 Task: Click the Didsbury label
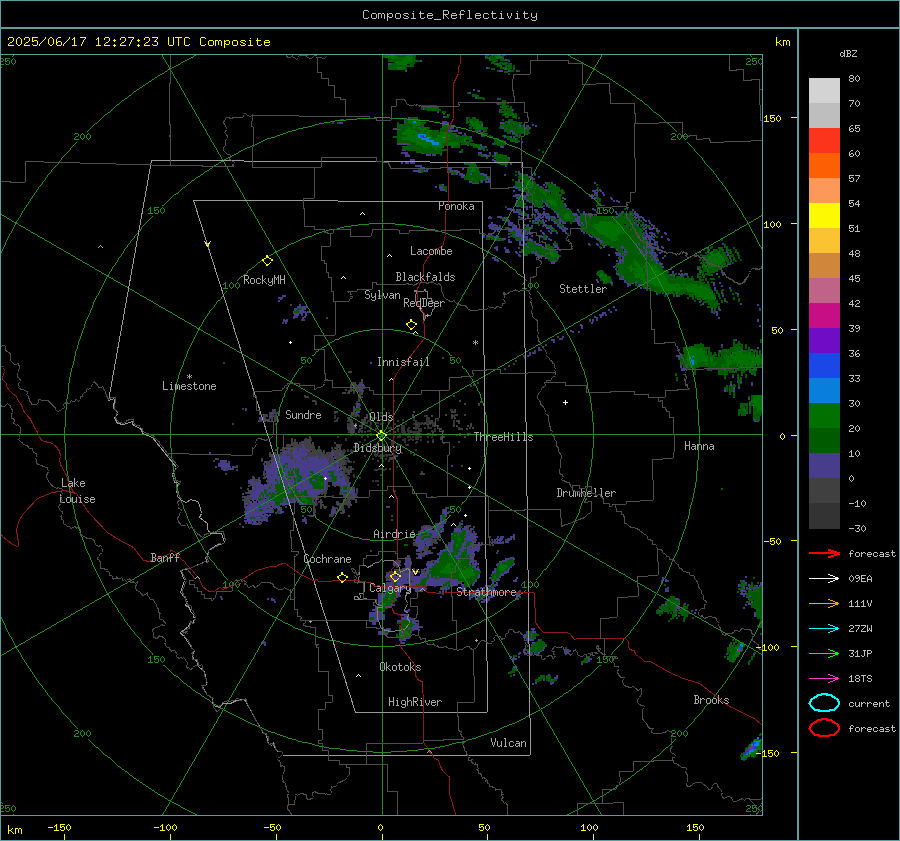coord(377,448)
